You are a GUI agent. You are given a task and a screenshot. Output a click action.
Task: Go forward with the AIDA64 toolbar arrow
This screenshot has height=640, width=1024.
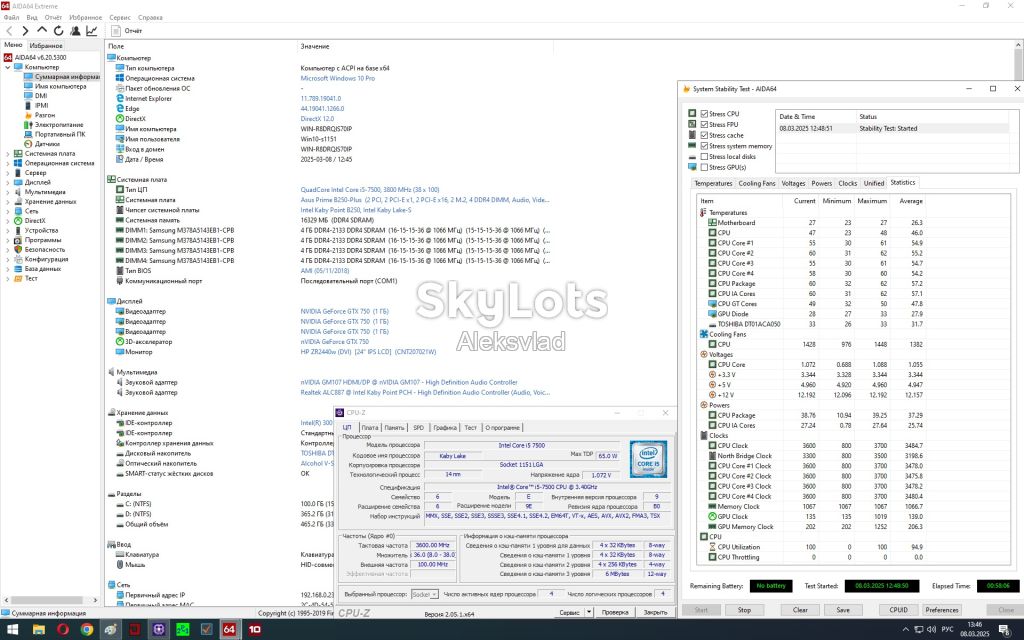pyautogui.click(x=25, y=31)
